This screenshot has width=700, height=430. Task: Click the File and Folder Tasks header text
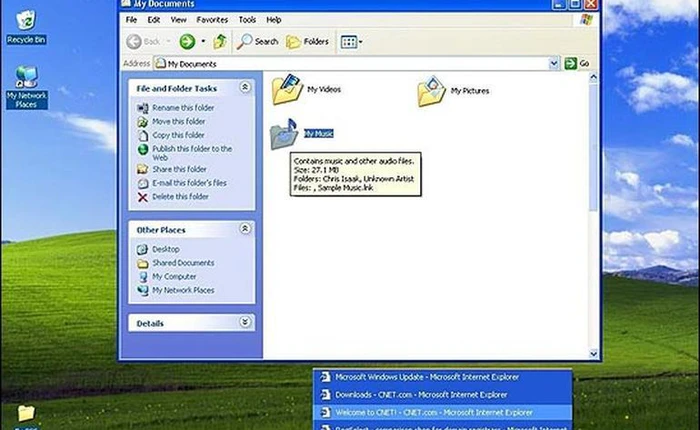click(176, 89)
